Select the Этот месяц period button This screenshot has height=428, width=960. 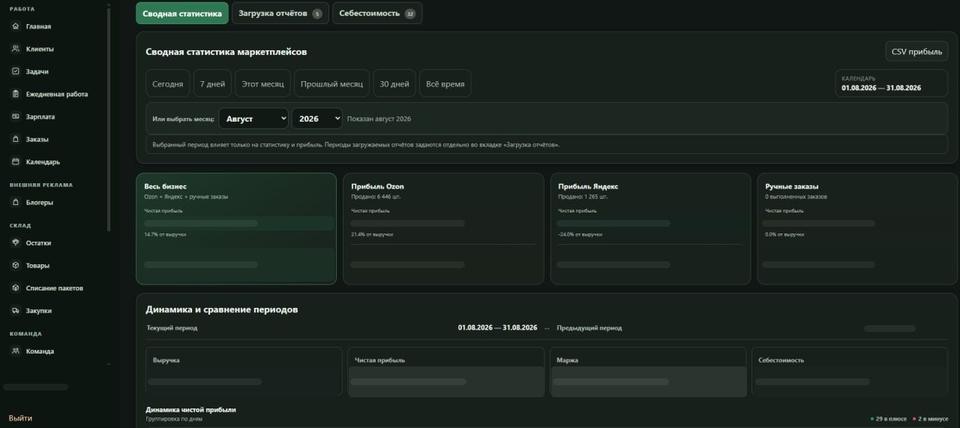263,84
